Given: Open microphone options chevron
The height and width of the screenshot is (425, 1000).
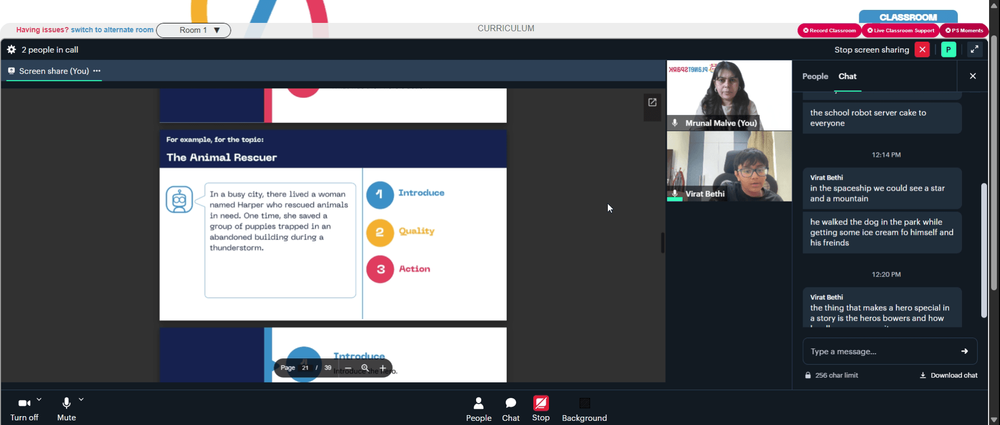Looking at the screenshot, I should click(x=81, y=399).
